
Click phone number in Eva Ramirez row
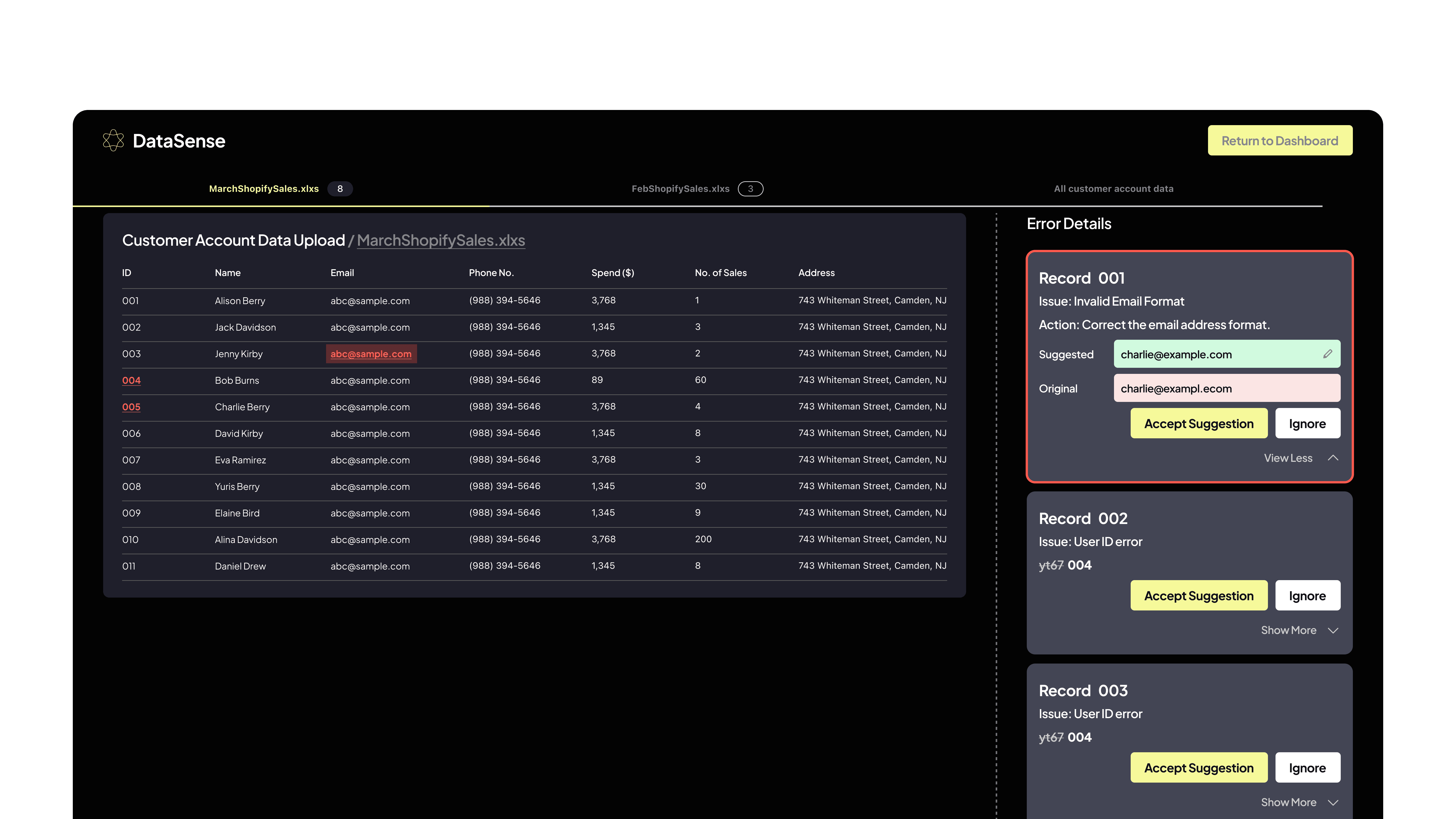tap(504, 460)
